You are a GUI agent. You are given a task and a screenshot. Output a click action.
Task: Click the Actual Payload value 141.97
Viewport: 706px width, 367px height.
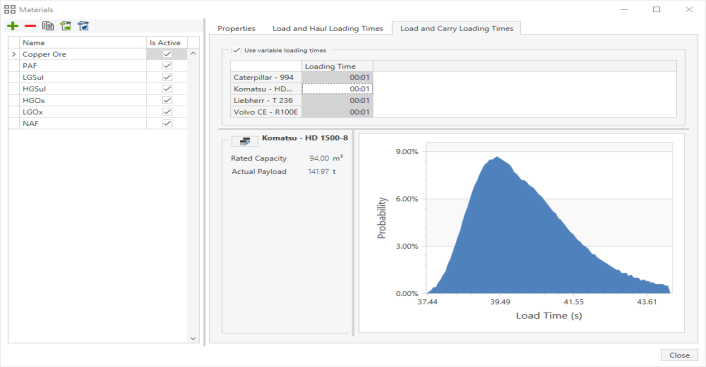318,172
